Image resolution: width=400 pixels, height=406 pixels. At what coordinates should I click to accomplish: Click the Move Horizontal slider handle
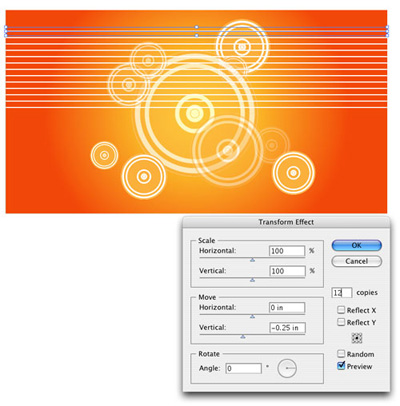pyautogui.click(x=252, y=317)
